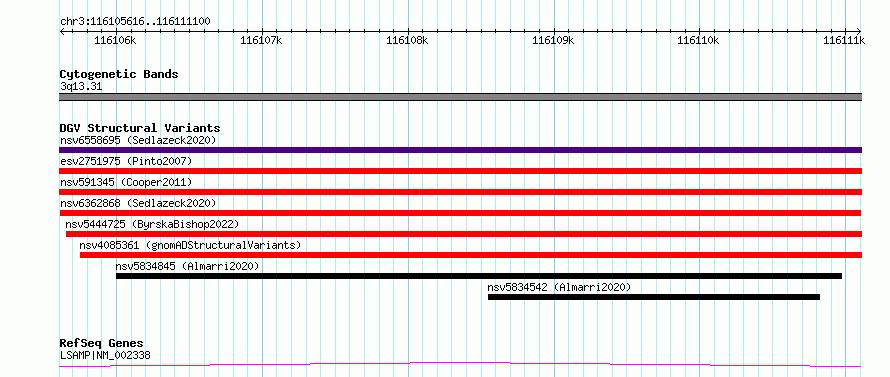Click the 116108k ruler label

pos(407,40)
